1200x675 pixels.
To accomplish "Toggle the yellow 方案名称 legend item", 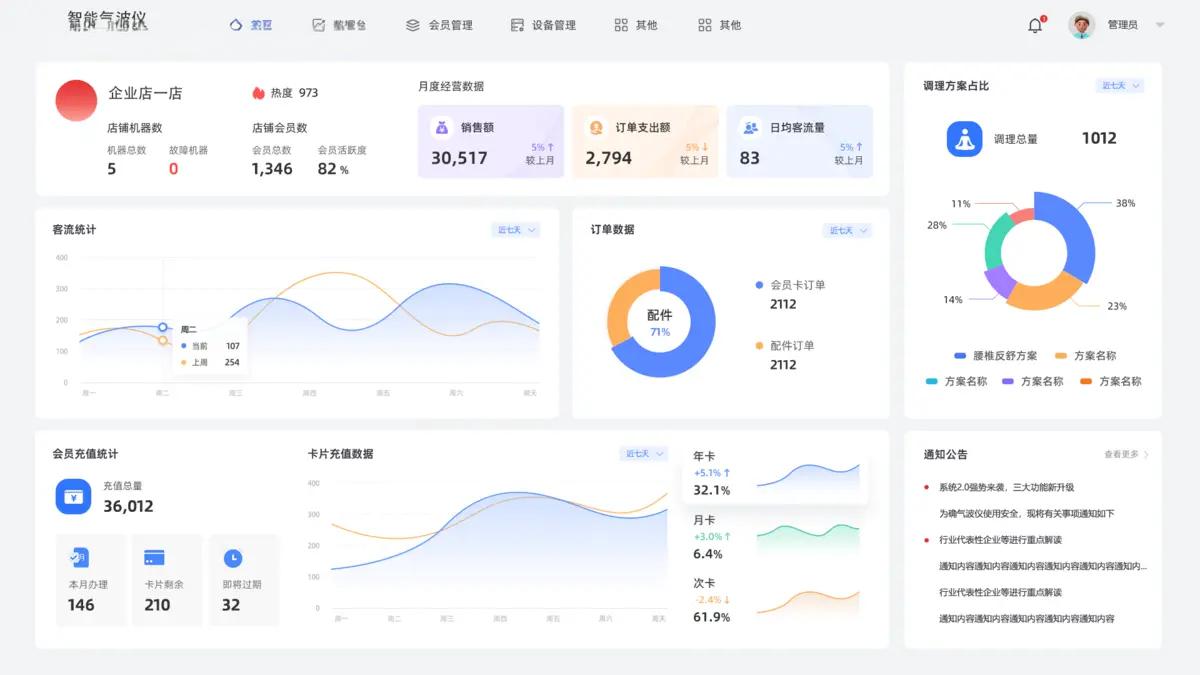I will [1085, 356].
